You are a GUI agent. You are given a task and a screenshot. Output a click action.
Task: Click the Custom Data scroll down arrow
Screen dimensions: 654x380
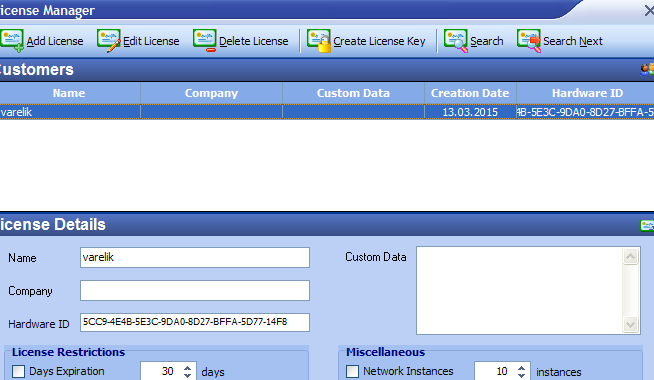tap(630, 324)
